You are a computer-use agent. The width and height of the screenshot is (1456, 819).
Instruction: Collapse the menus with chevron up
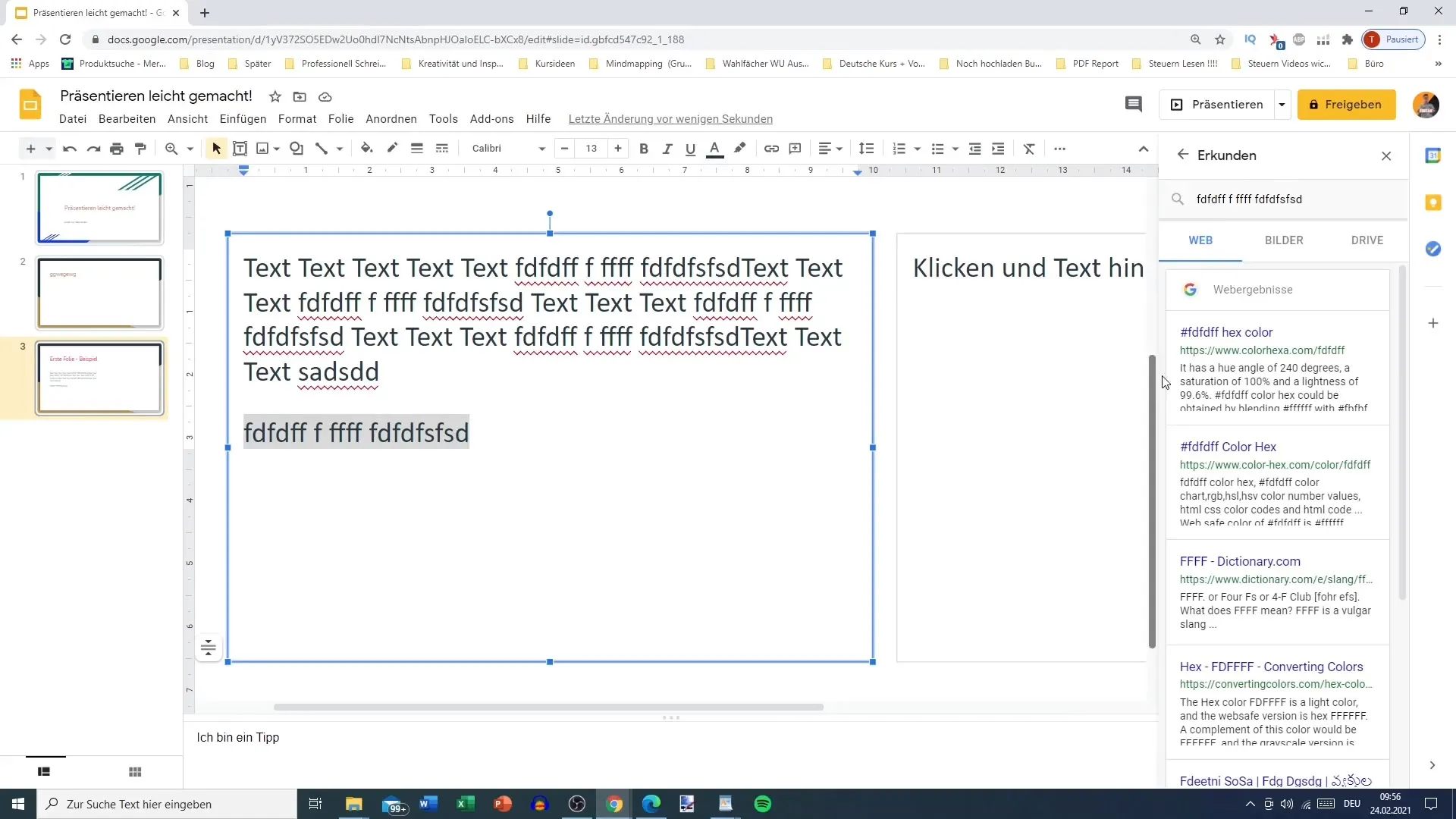tap(1144, 149)
